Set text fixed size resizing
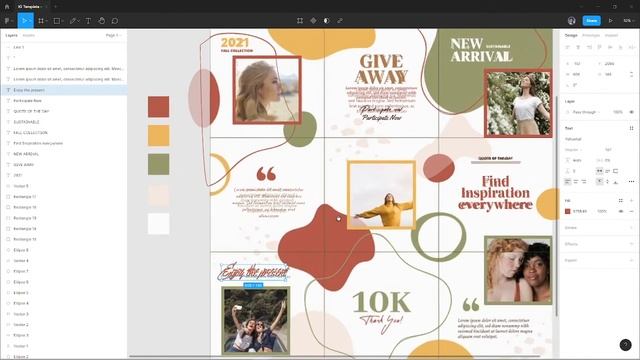Viewport: 640px width, 360px height. pos(616,171)
